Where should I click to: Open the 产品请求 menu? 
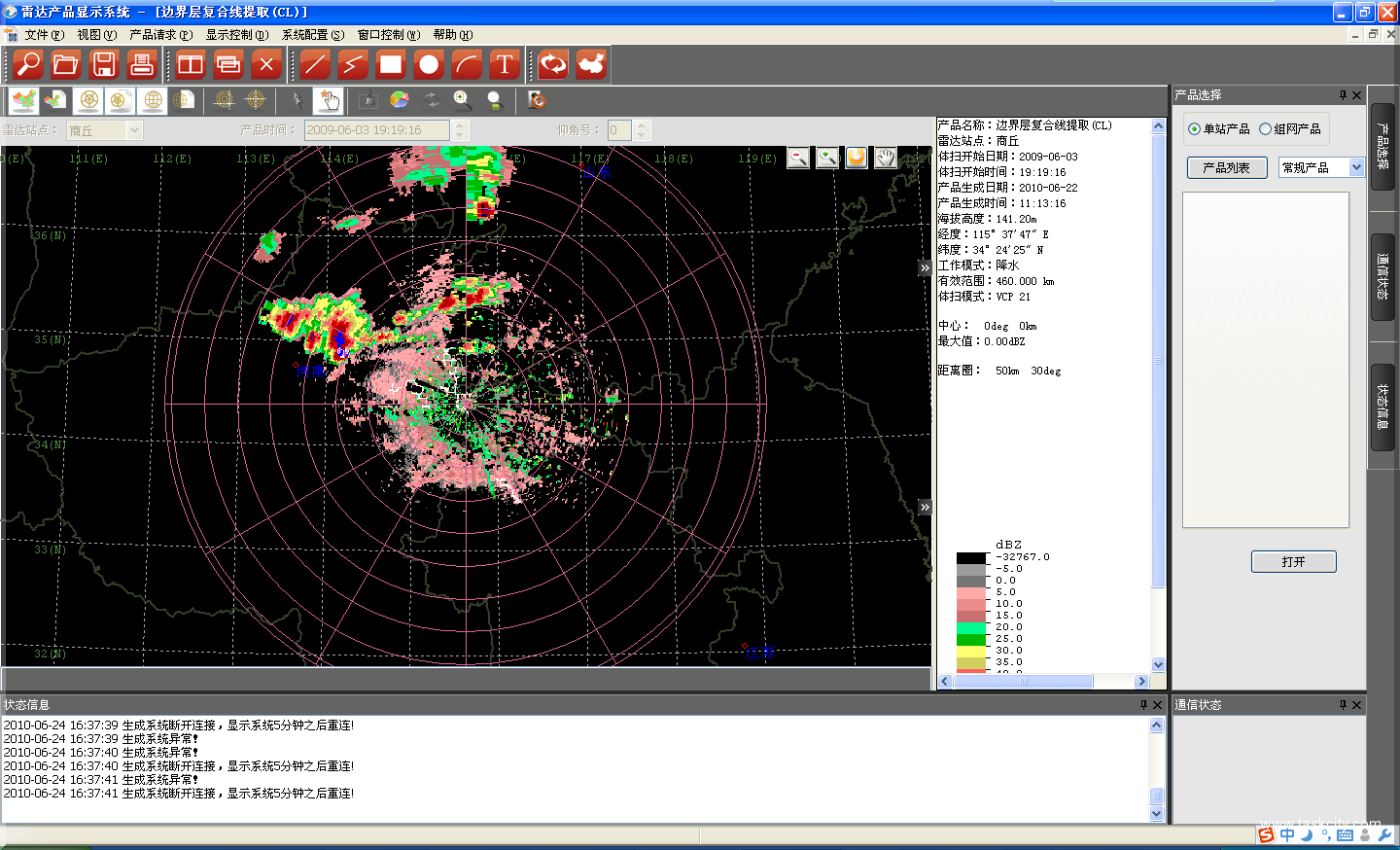pos(160,35)
